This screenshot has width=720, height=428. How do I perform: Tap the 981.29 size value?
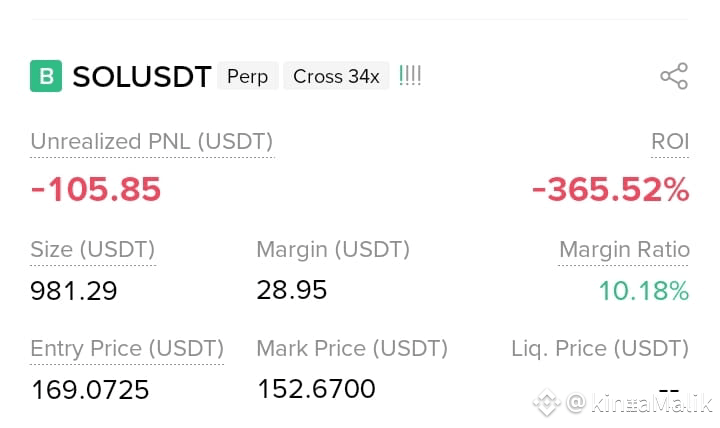pyautogui.click(x=74, y=291)
